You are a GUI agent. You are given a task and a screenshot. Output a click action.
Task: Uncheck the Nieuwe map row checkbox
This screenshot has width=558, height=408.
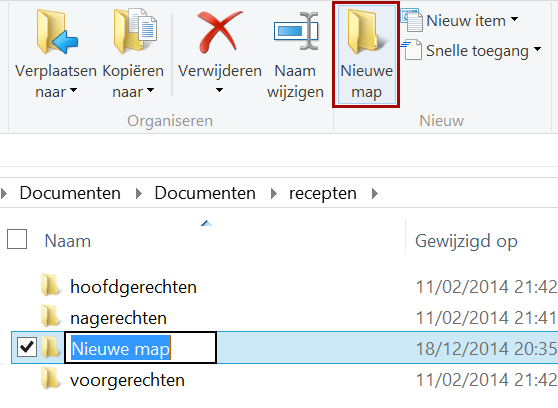(27, 347)
